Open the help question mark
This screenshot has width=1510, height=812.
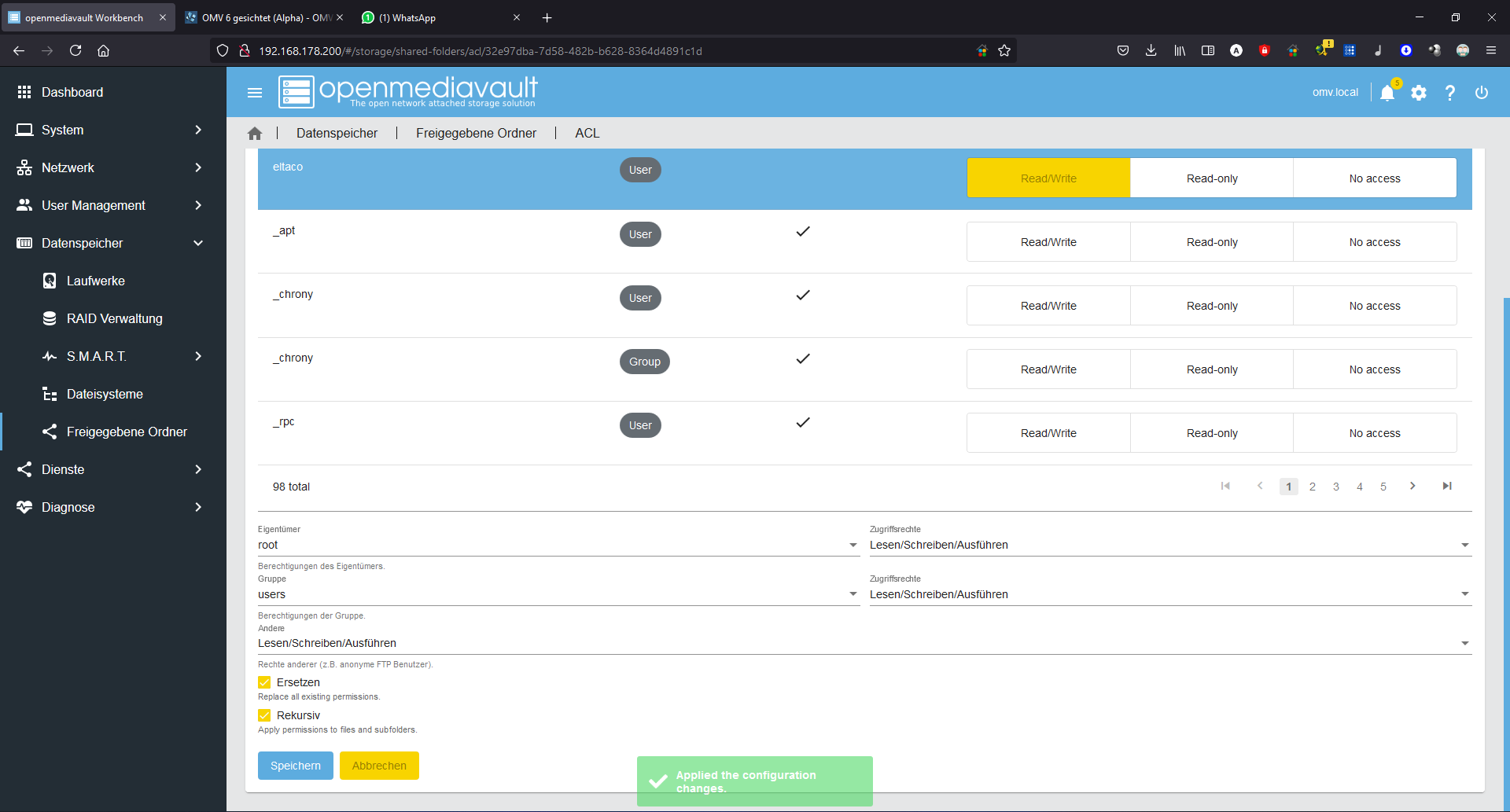pos(1450,93)
